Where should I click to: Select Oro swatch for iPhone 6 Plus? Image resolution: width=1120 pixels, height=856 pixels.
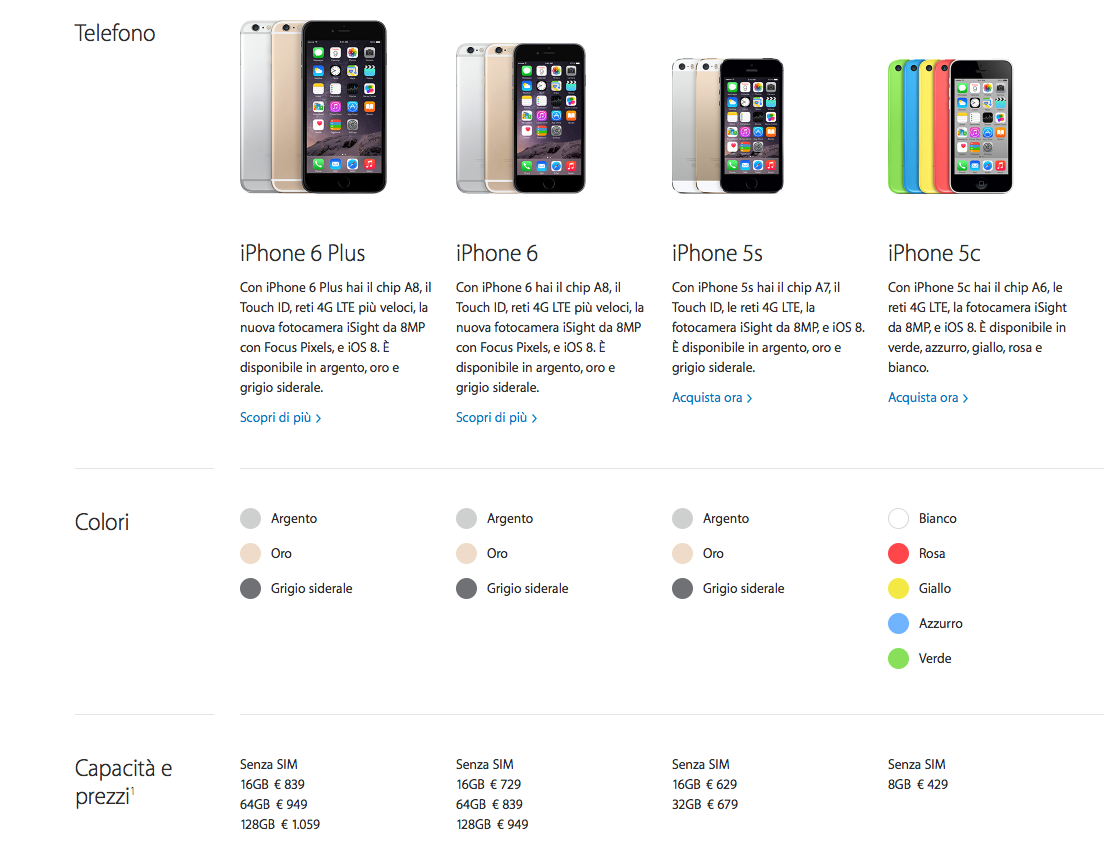point(251,553)
